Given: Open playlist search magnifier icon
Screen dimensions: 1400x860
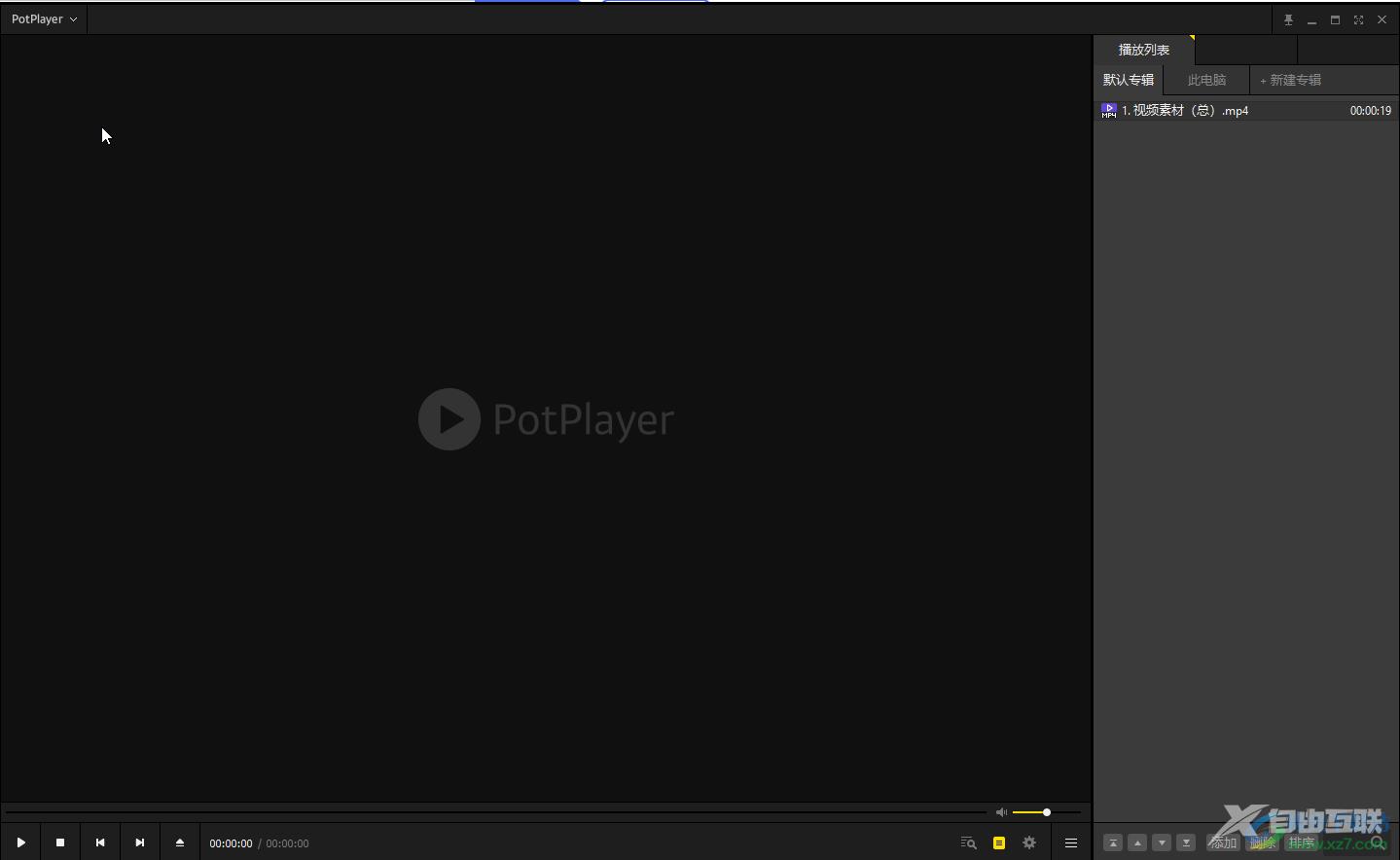Looking at the screenshot, I should pos(1377,842).
